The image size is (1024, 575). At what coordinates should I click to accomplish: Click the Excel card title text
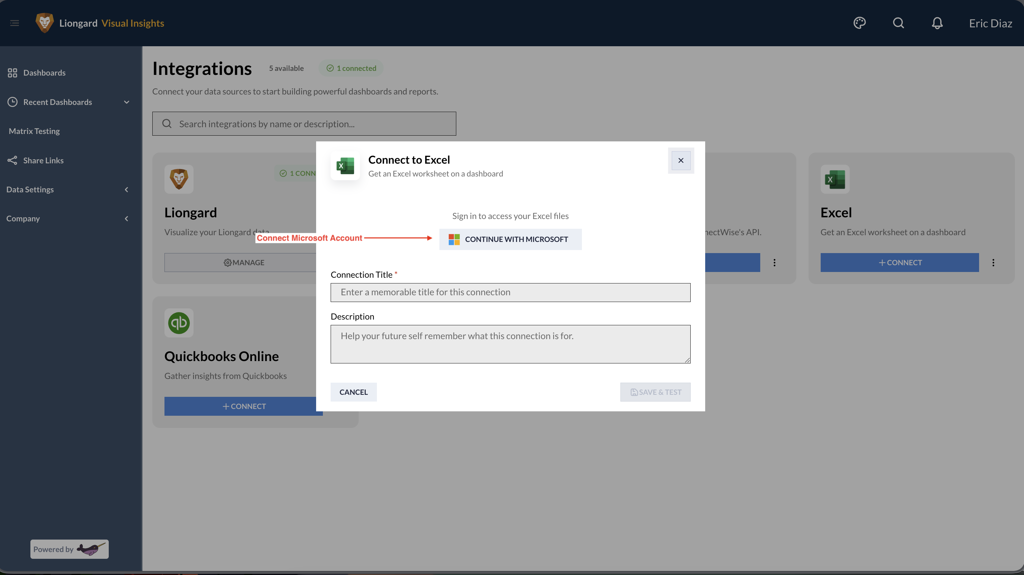click(836, 212)
